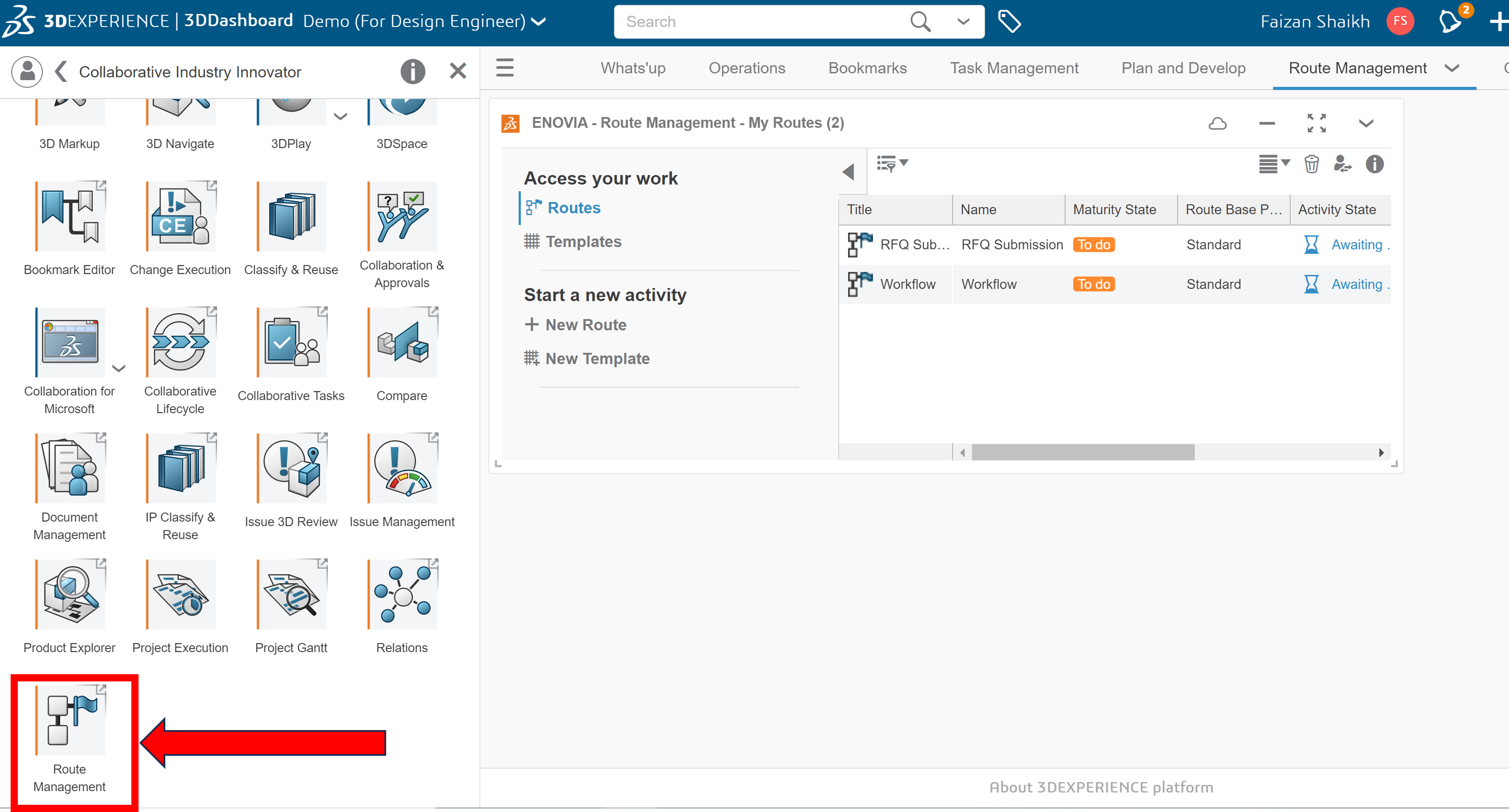Image resolution: width=1509 pixels, height=812 pixels.
Task: Open the widget menu chevron
Action: pyautogui.click(x=1366, y=123)
